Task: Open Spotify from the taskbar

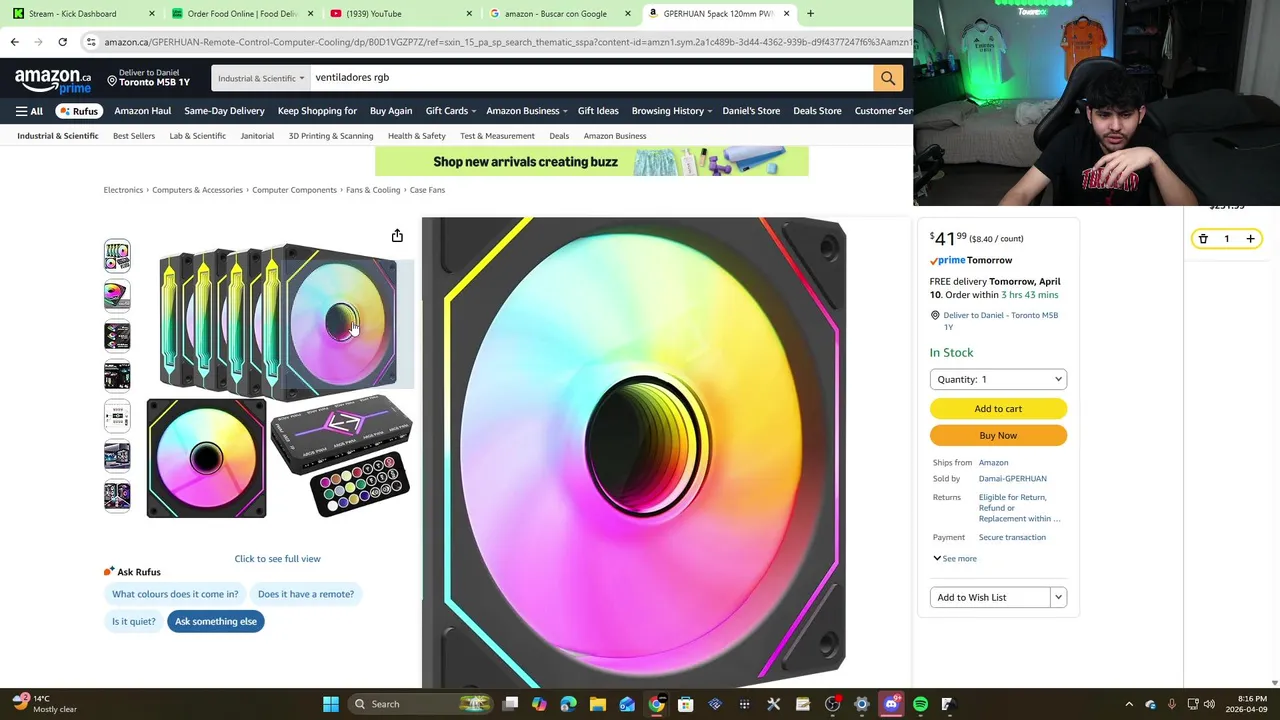Action: coord(920,704)
